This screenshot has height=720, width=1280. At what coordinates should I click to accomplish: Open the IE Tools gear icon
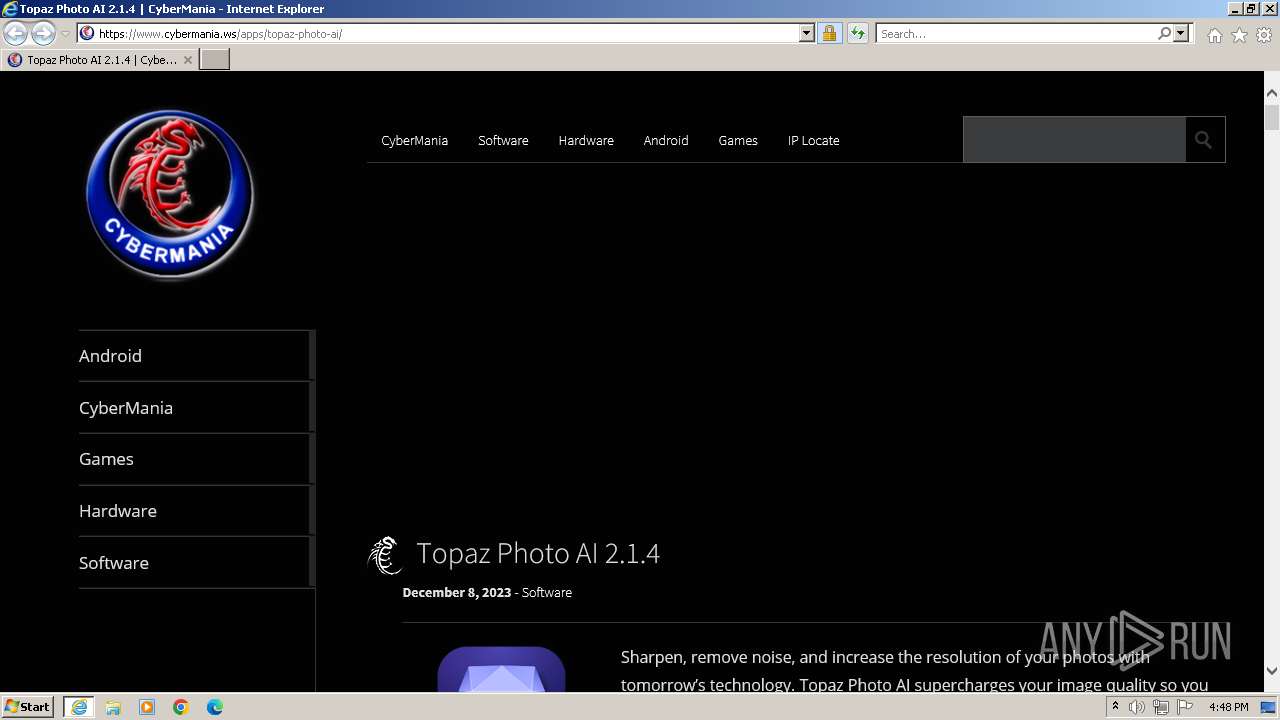[1264, 35]
